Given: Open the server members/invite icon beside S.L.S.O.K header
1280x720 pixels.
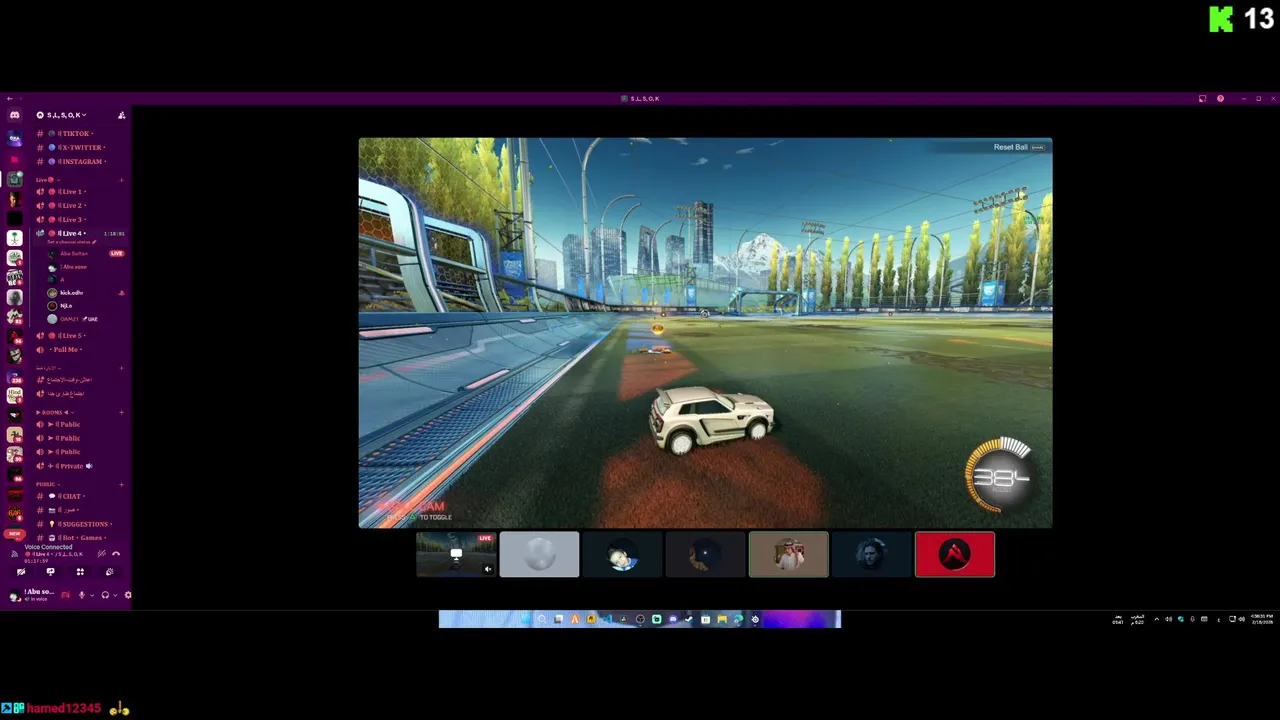Looking at the screenshot, I should 122,115.
